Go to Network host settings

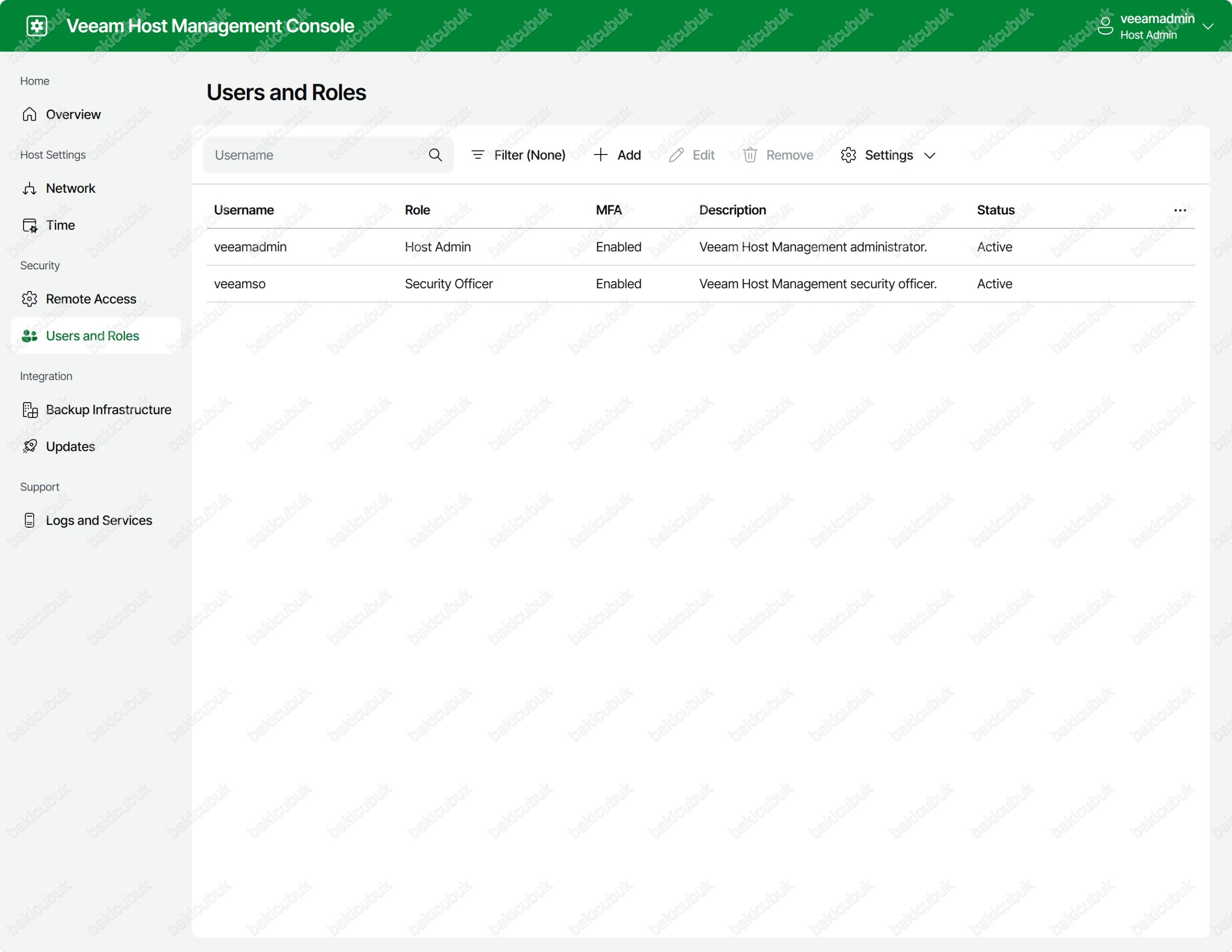[70, 189]
